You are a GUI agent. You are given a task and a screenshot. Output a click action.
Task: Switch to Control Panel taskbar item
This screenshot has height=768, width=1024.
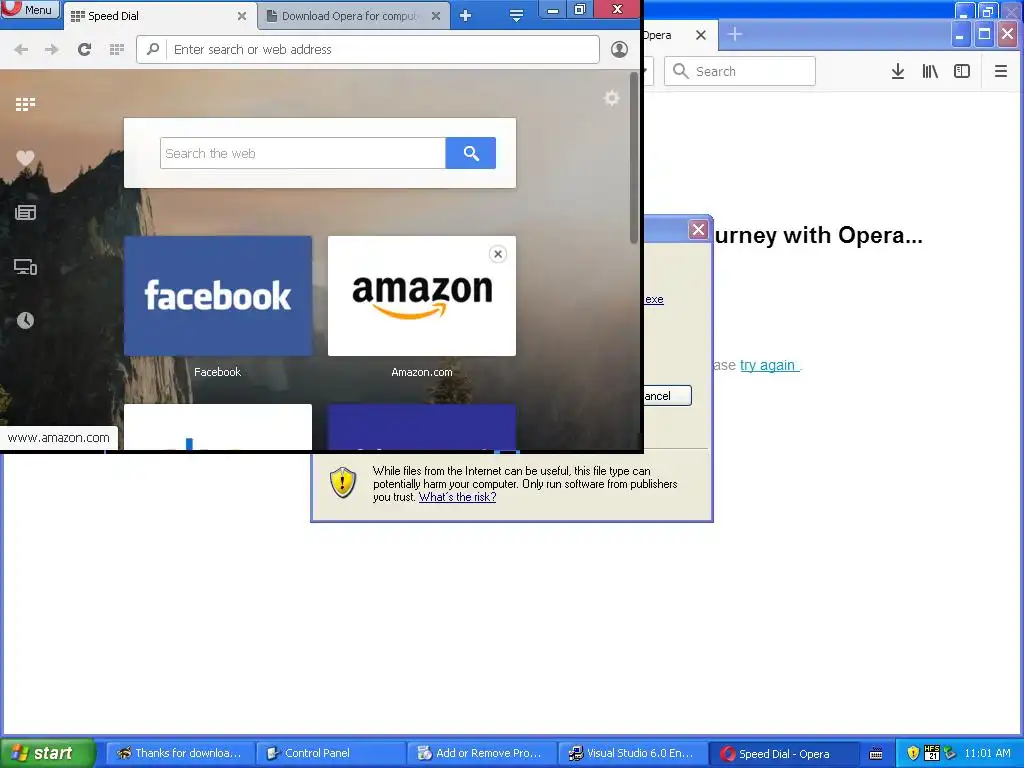[330, 753]
